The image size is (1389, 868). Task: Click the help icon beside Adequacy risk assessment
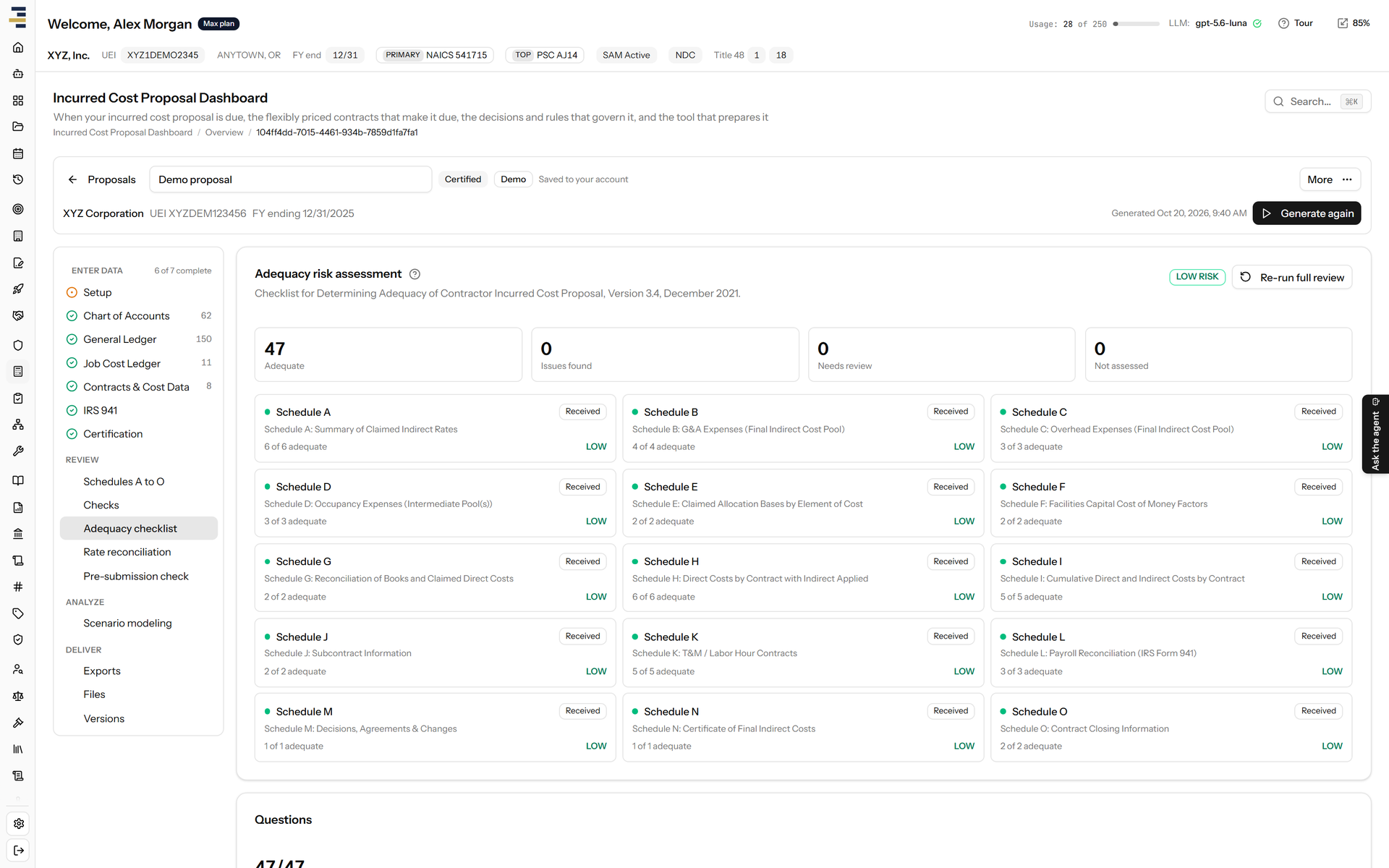pyautogui.click(x=415, y=274)
